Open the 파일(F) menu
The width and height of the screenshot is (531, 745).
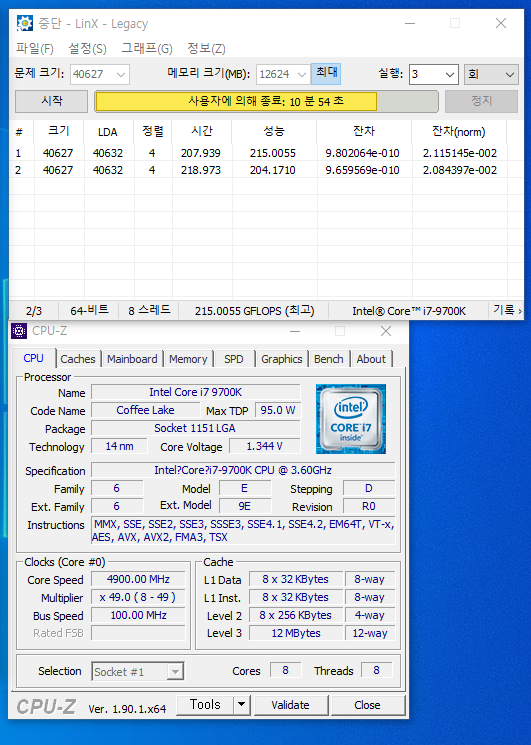35,48
